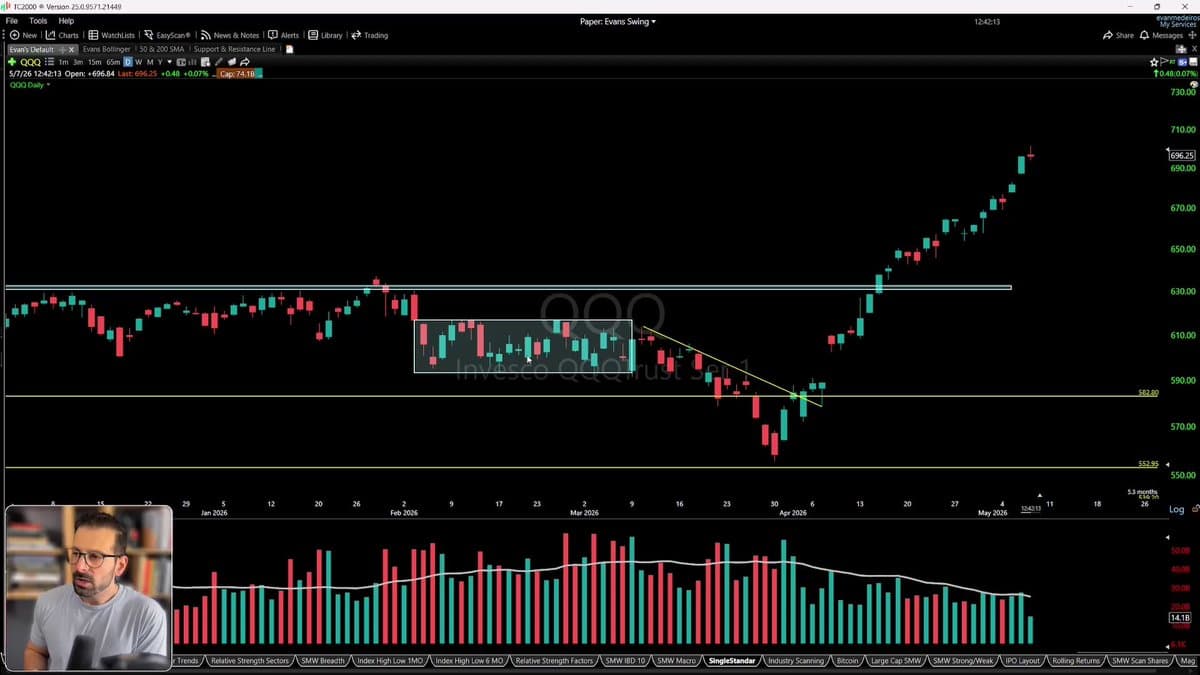Viewport: 1200px width, 675px height.
Task: Click the star favorite icon on chart
Action: pos(1154,62)
